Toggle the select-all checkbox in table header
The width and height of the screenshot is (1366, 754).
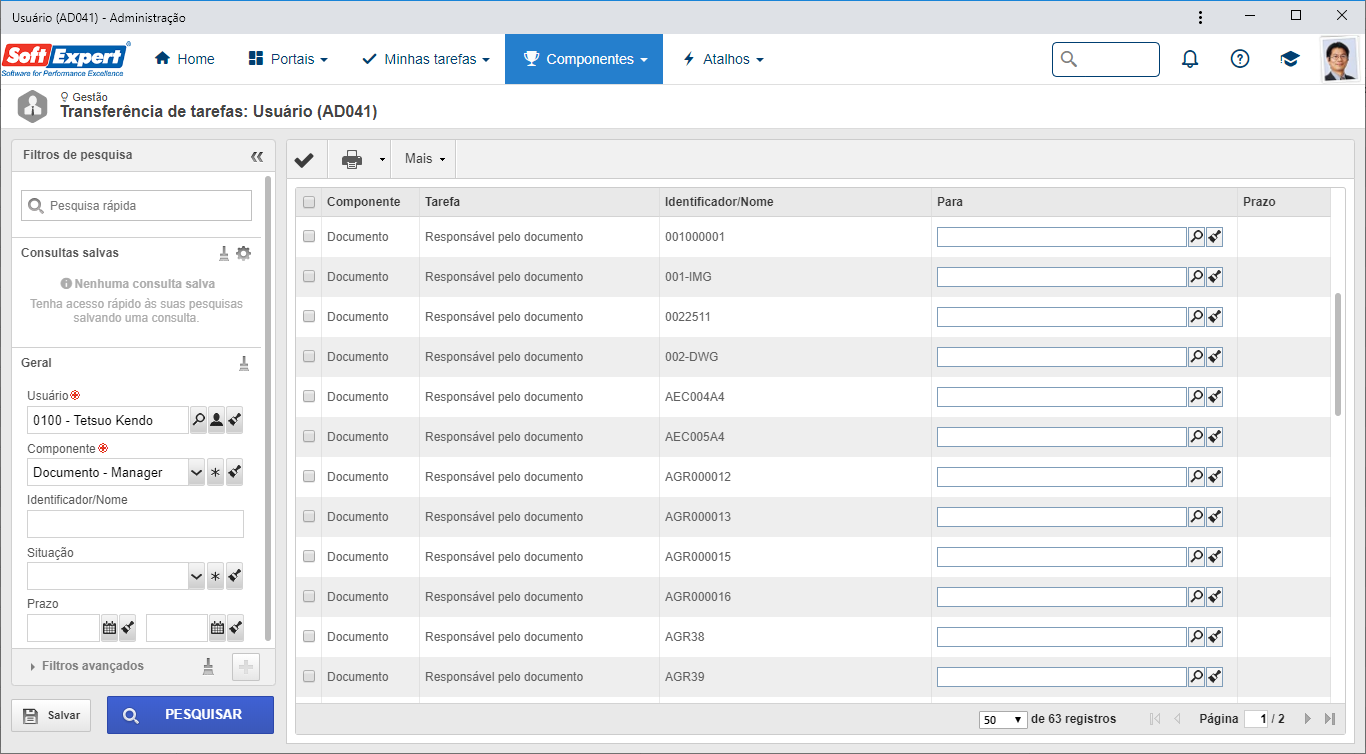309,202
